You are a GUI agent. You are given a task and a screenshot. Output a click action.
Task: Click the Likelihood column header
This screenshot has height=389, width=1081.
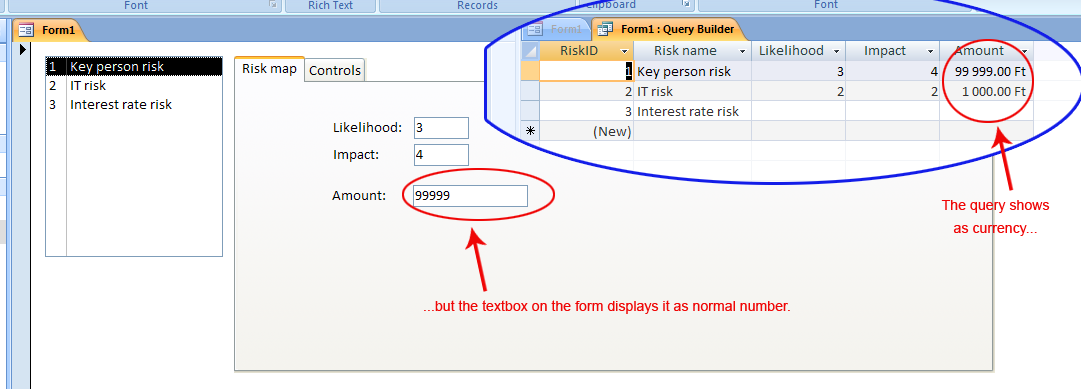(798, 50)
